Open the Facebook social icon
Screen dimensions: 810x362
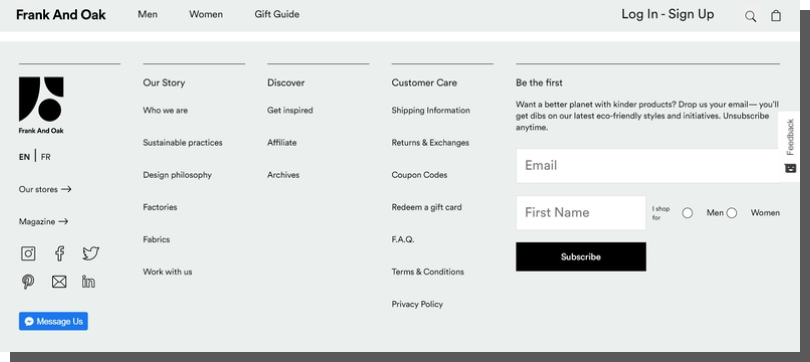click(59, 254)
